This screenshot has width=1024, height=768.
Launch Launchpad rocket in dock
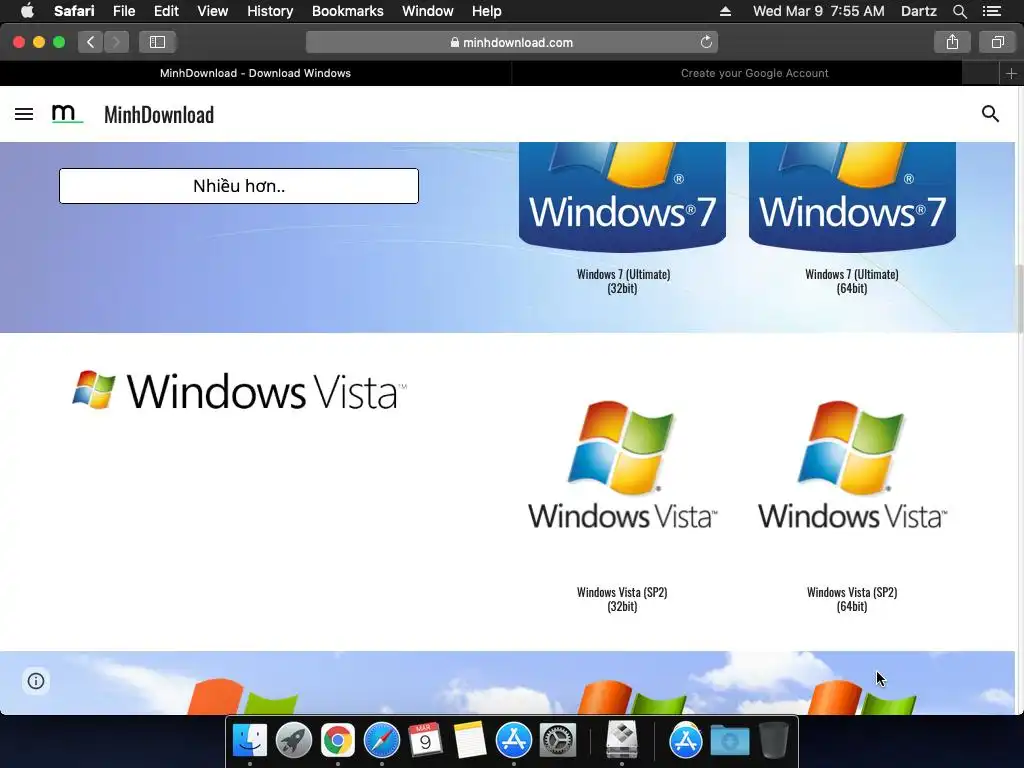(294, 740)
